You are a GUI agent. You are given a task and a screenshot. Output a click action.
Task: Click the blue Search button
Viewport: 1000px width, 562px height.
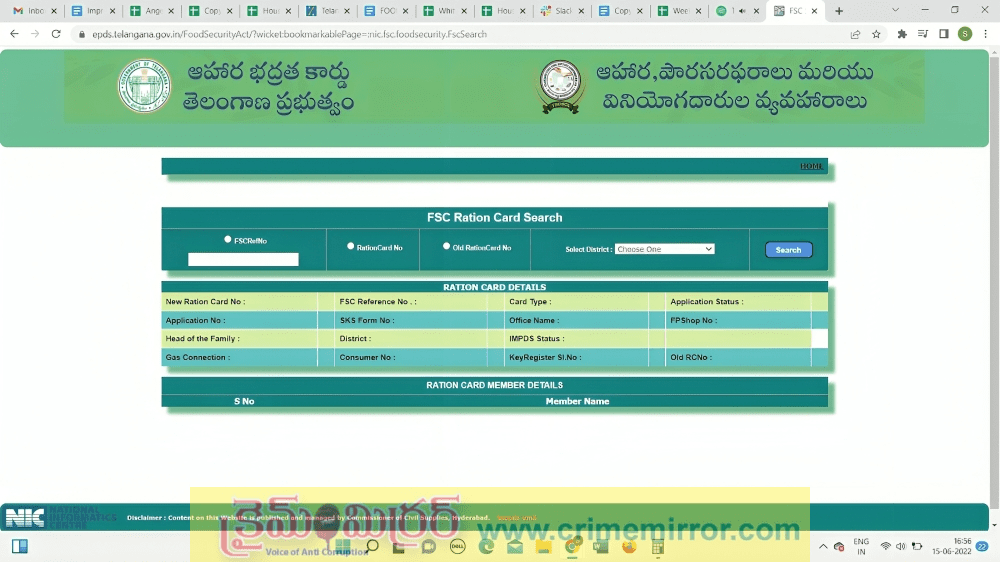[788, 250]
